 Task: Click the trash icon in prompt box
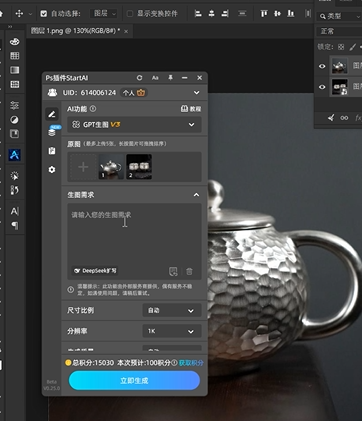189,271
